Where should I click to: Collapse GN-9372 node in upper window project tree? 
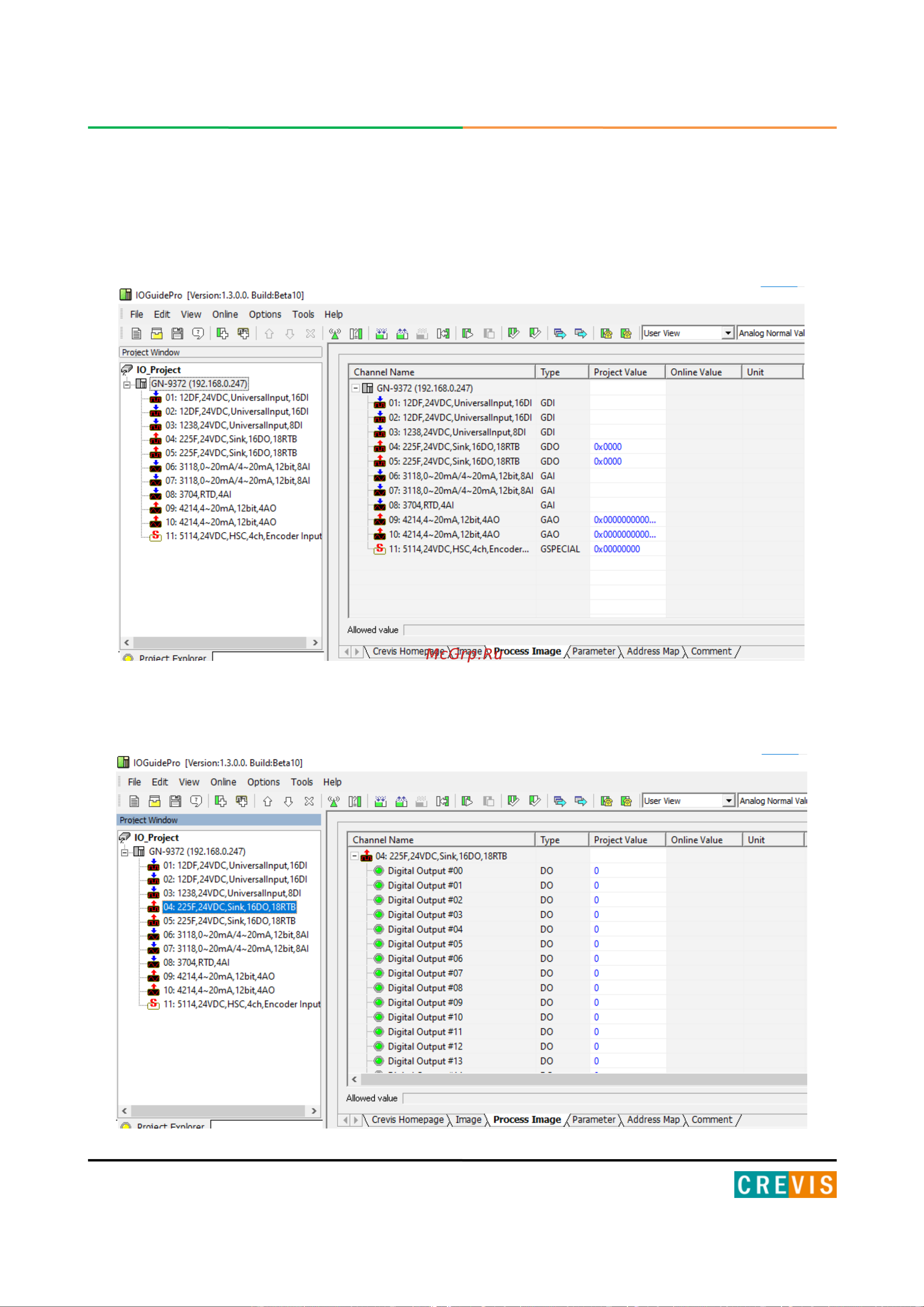[128, 384]
